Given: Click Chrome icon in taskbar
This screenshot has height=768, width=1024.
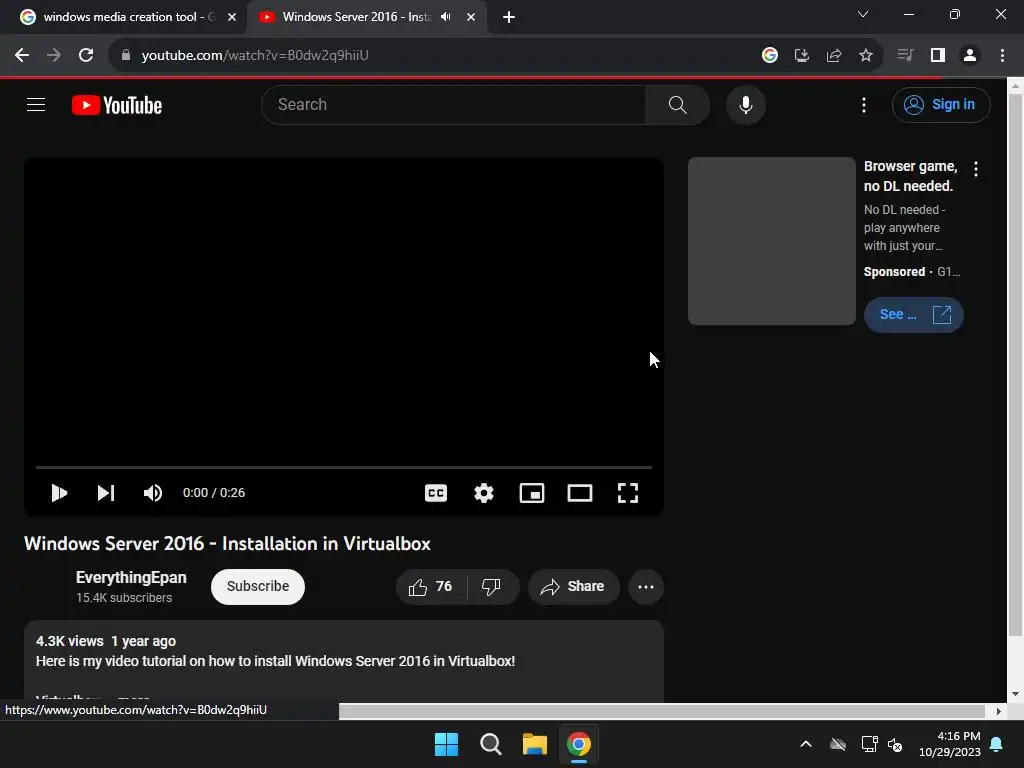Looking at the screenshot, I should click(579, 744).
